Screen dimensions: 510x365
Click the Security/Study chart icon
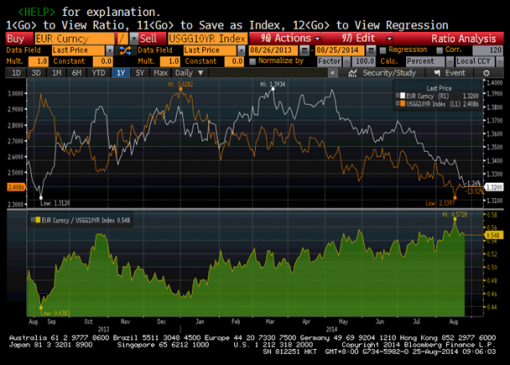352,73
